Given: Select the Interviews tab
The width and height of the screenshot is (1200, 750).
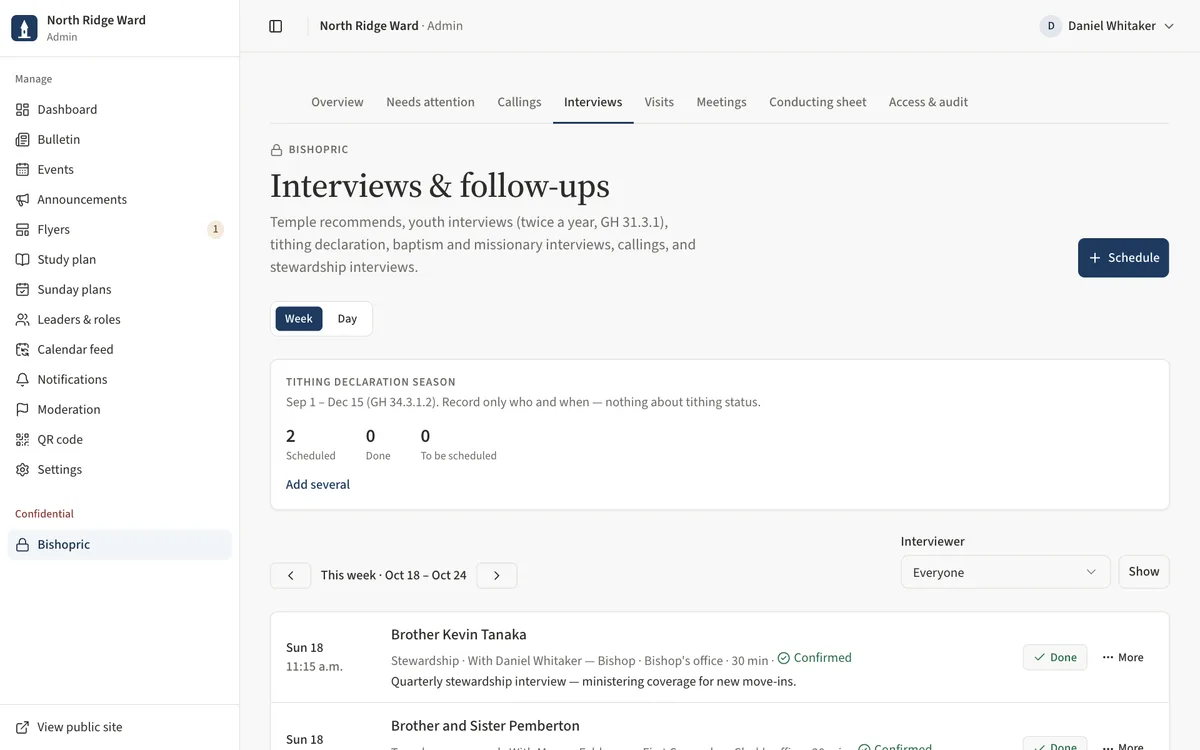Looking at the screenshot, I should pyautogui.click(x=593, y=102).
